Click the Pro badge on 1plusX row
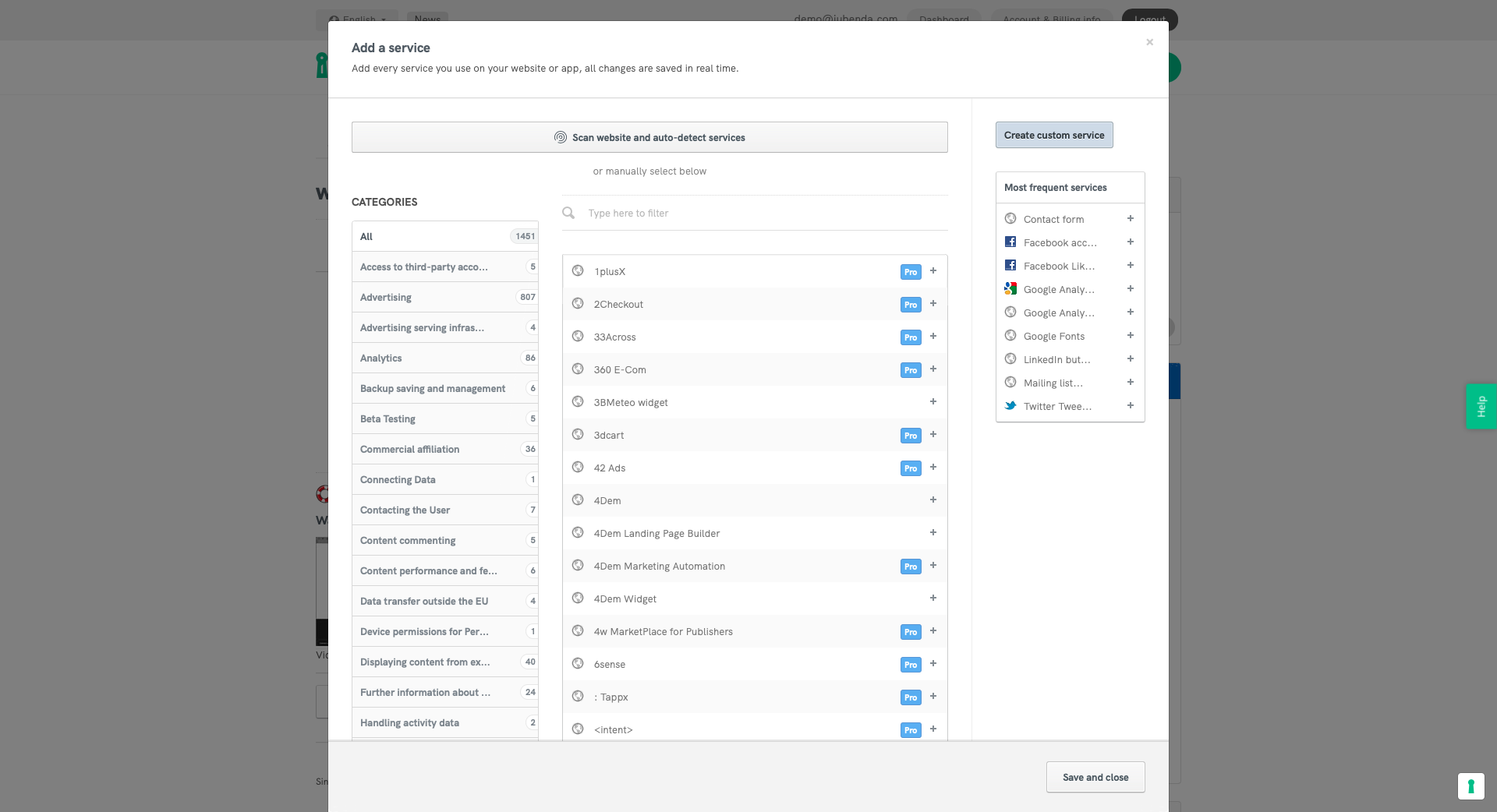 911,272
